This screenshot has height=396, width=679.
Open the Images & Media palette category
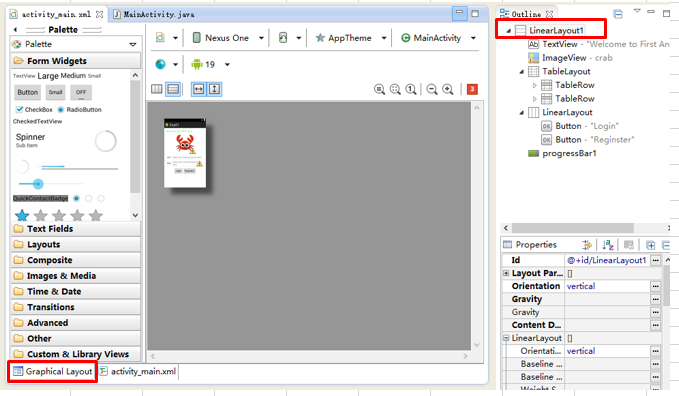coord(76,276)
